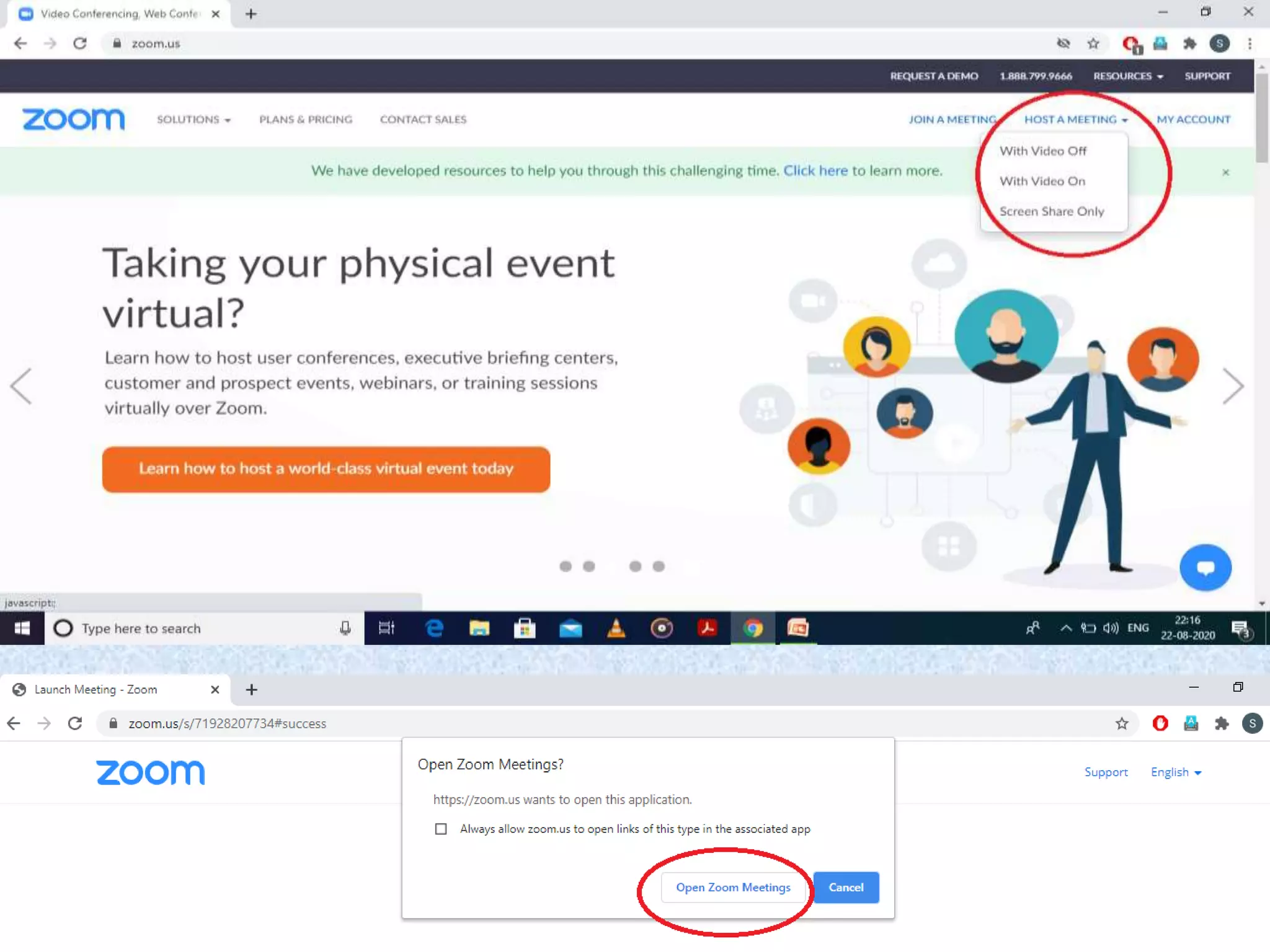Expand the Resources dropdown menu

1127,76
